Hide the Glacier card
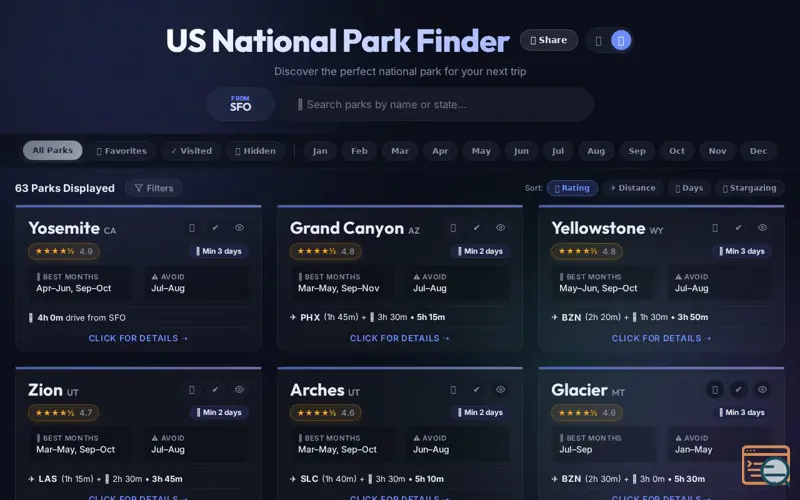This screenshot has width=800, height=500. point(762,390)
